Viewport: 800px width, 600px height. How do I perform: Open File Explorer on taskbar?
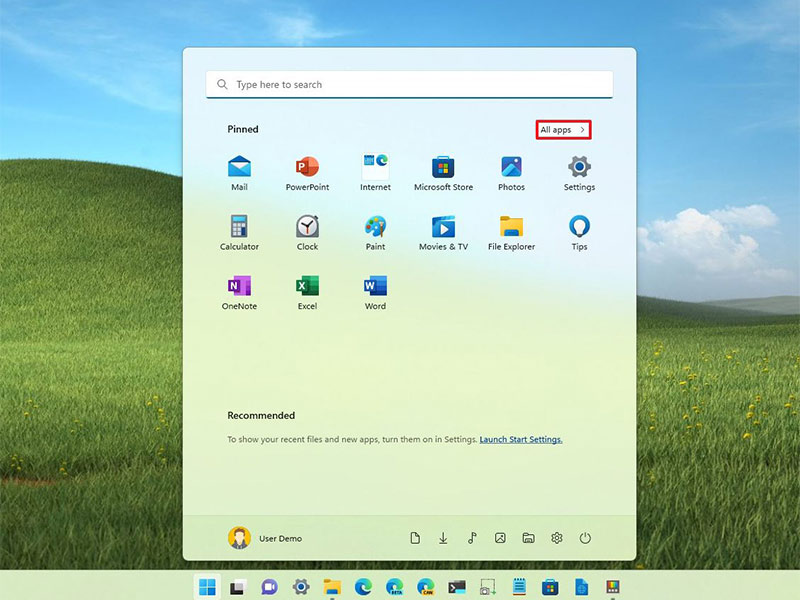(x=332, y=587)
